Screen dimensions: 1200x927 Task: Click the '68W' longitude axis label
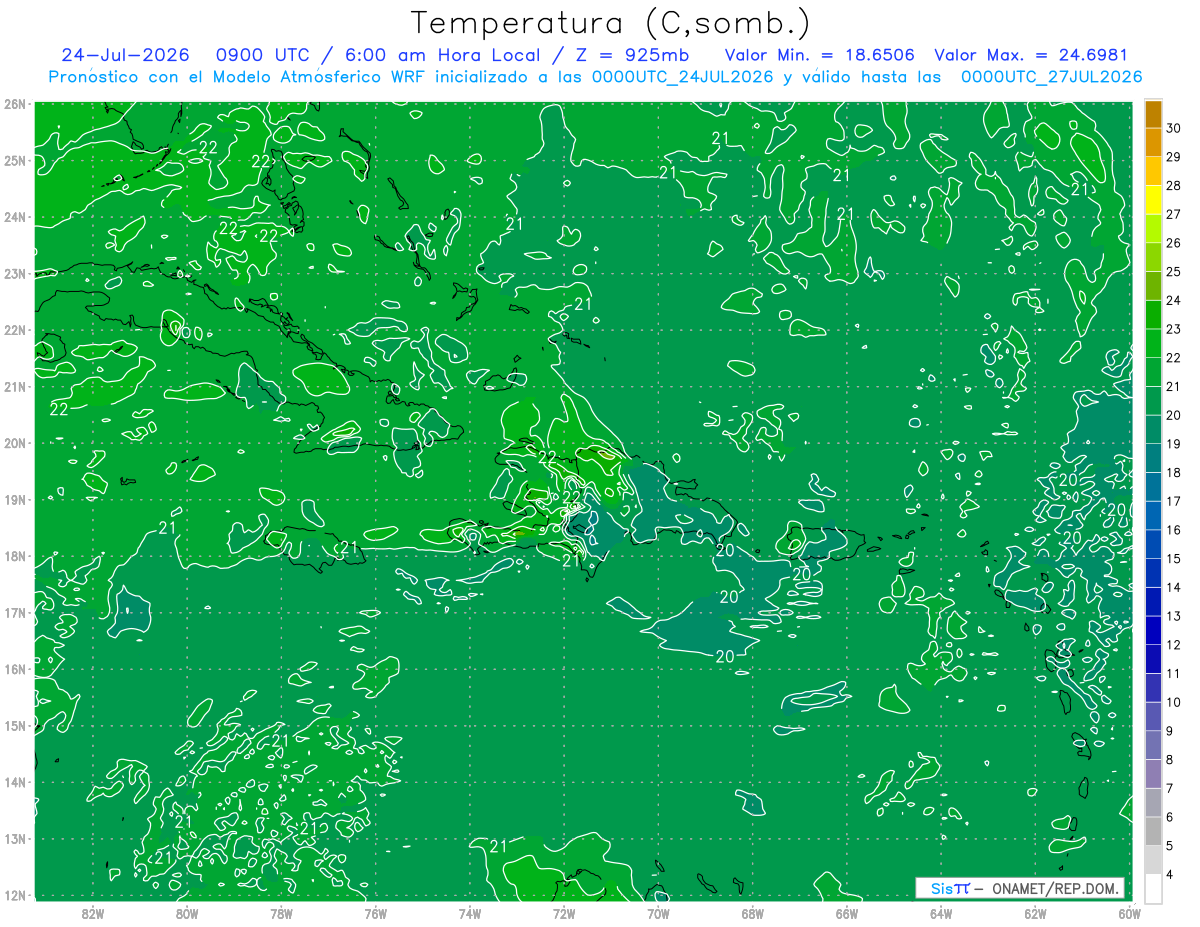(753, 912)
